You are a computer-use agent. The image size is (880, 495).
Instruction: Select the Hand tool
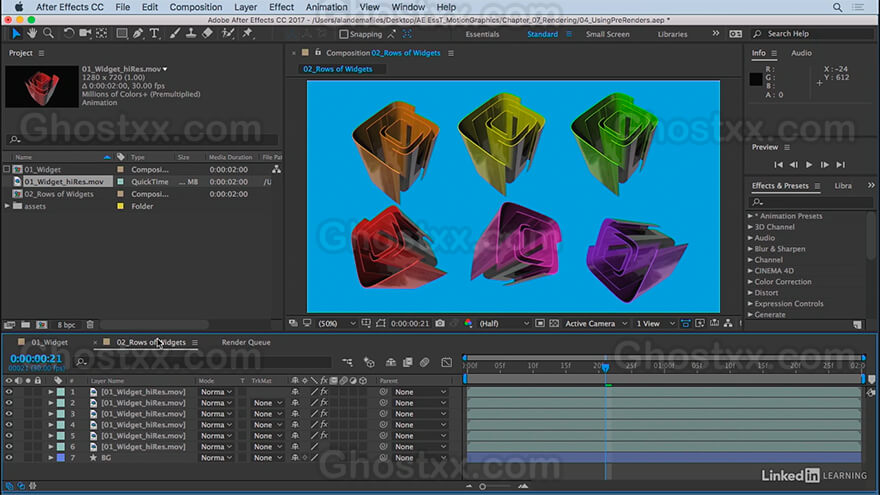[32, 34]
